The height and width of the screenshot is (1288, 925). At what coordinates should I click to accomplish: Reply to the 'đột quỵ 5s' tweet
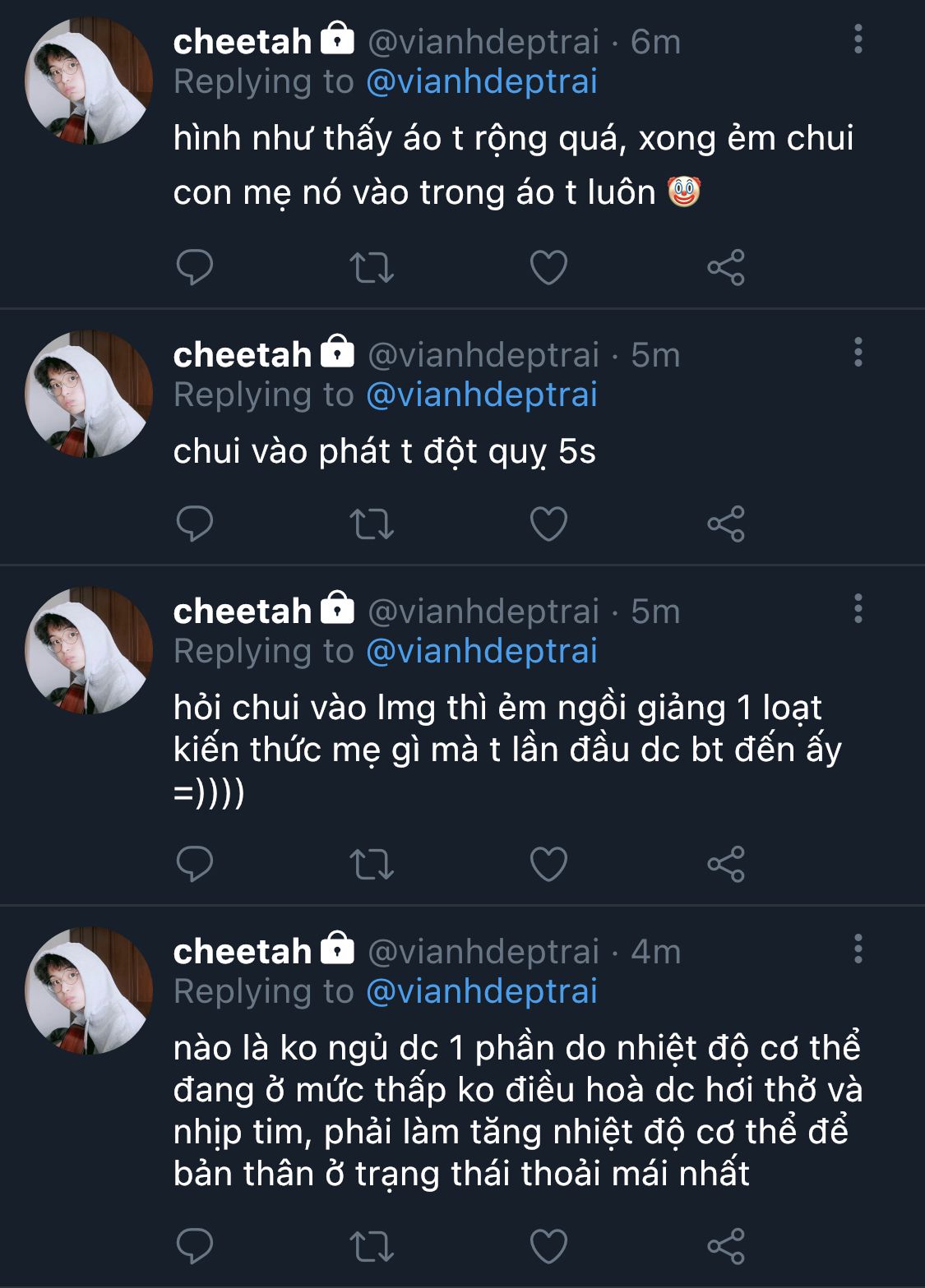195,524
